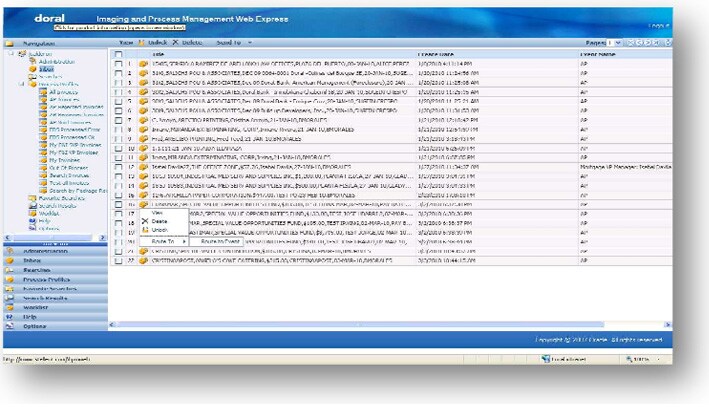This screenshot has height=411, width=709.
Task: Choose View in the context menu
Action: (164, 213)
